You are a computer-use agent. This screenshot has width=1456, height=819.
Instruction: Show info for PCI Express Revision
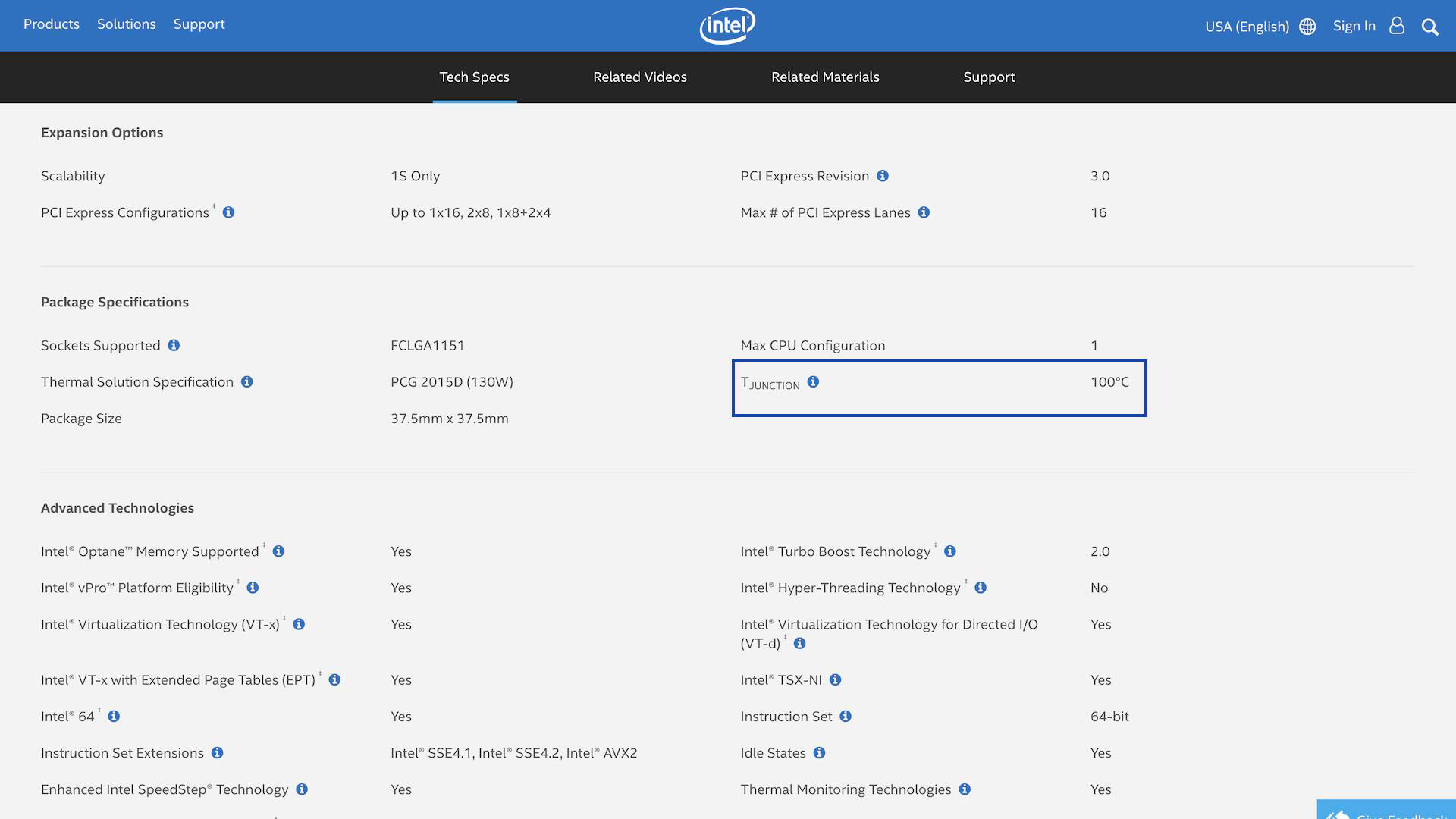click(x=883, y=176)
